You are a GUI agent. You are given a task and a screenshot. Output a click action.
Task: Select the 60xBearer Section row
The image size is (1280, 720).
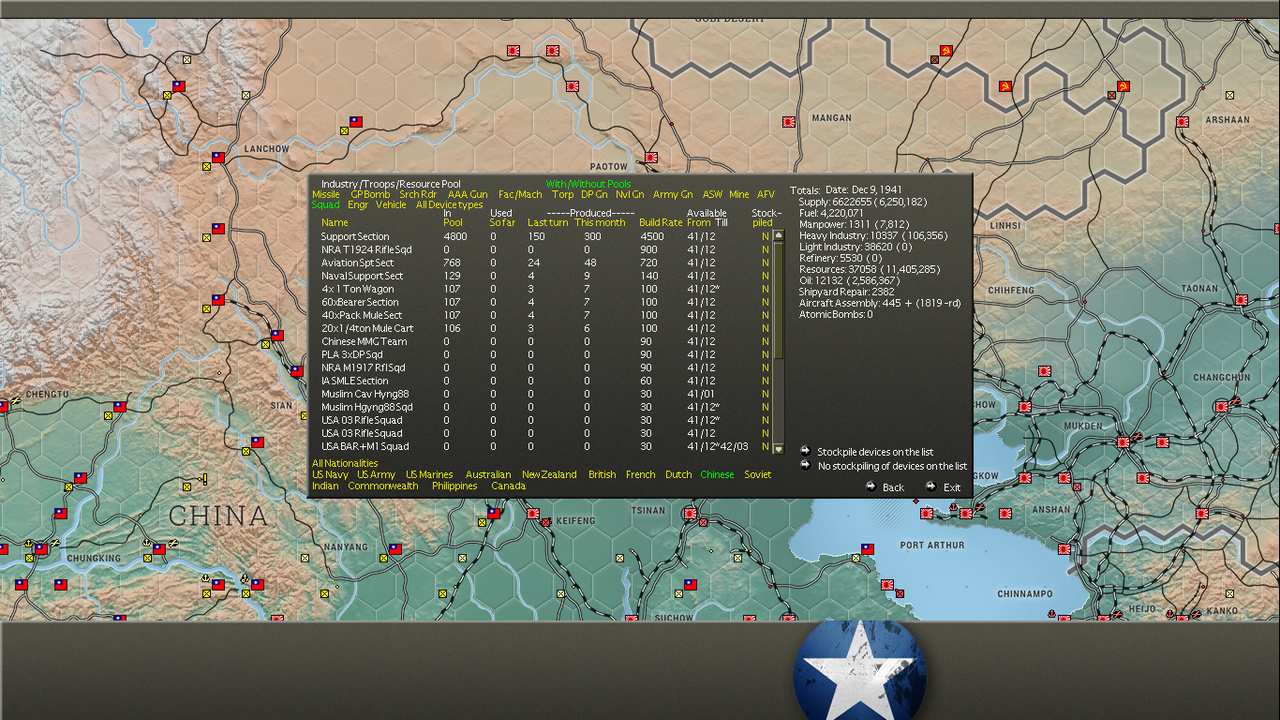point(545,302)
